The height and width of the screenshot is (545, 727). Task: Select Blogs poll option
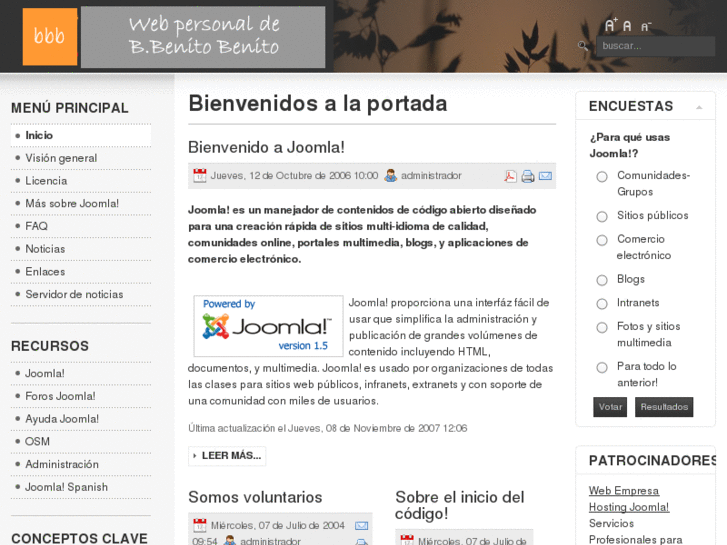click(602, 280)
